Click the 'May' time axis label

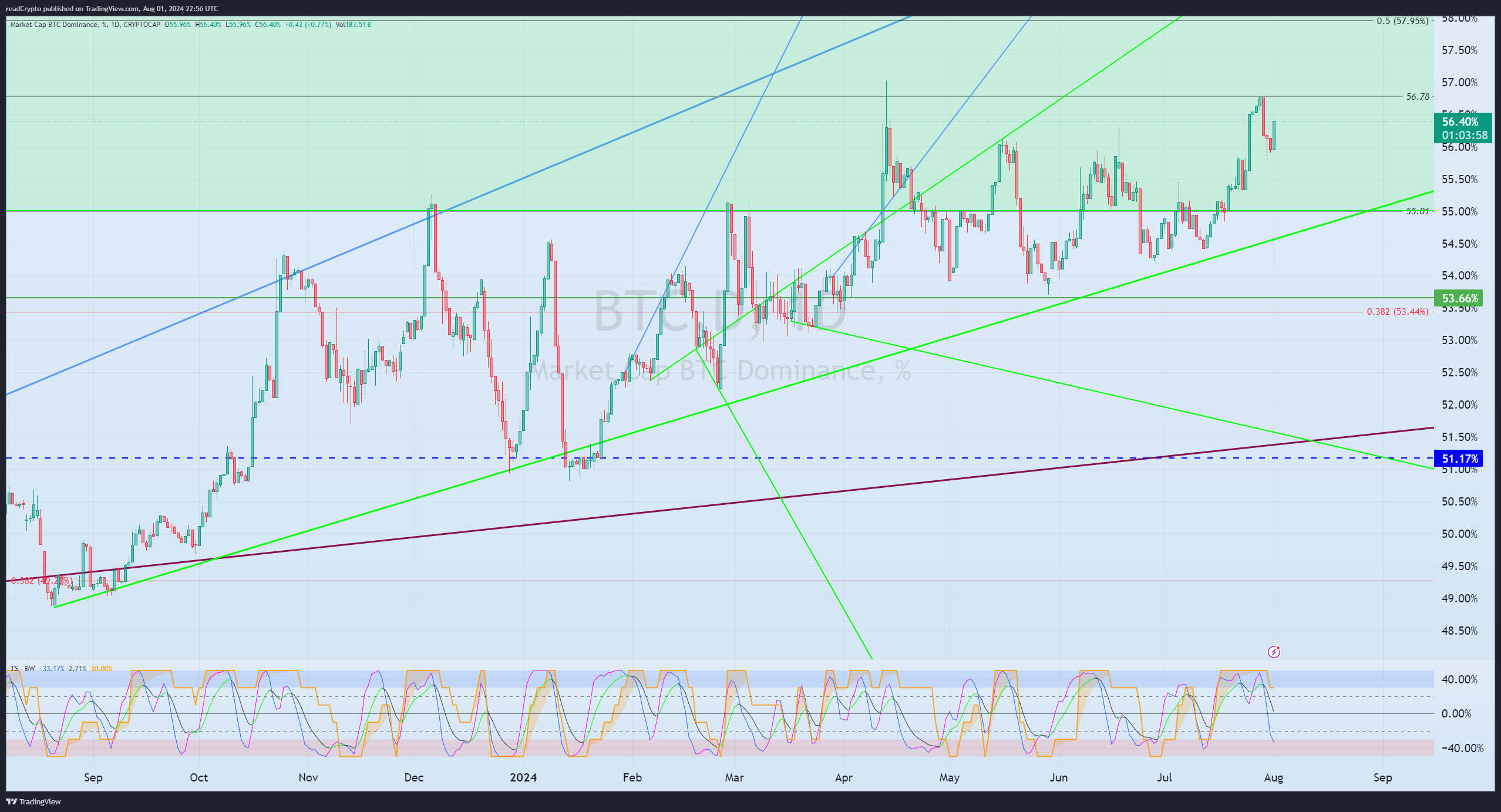950,777
